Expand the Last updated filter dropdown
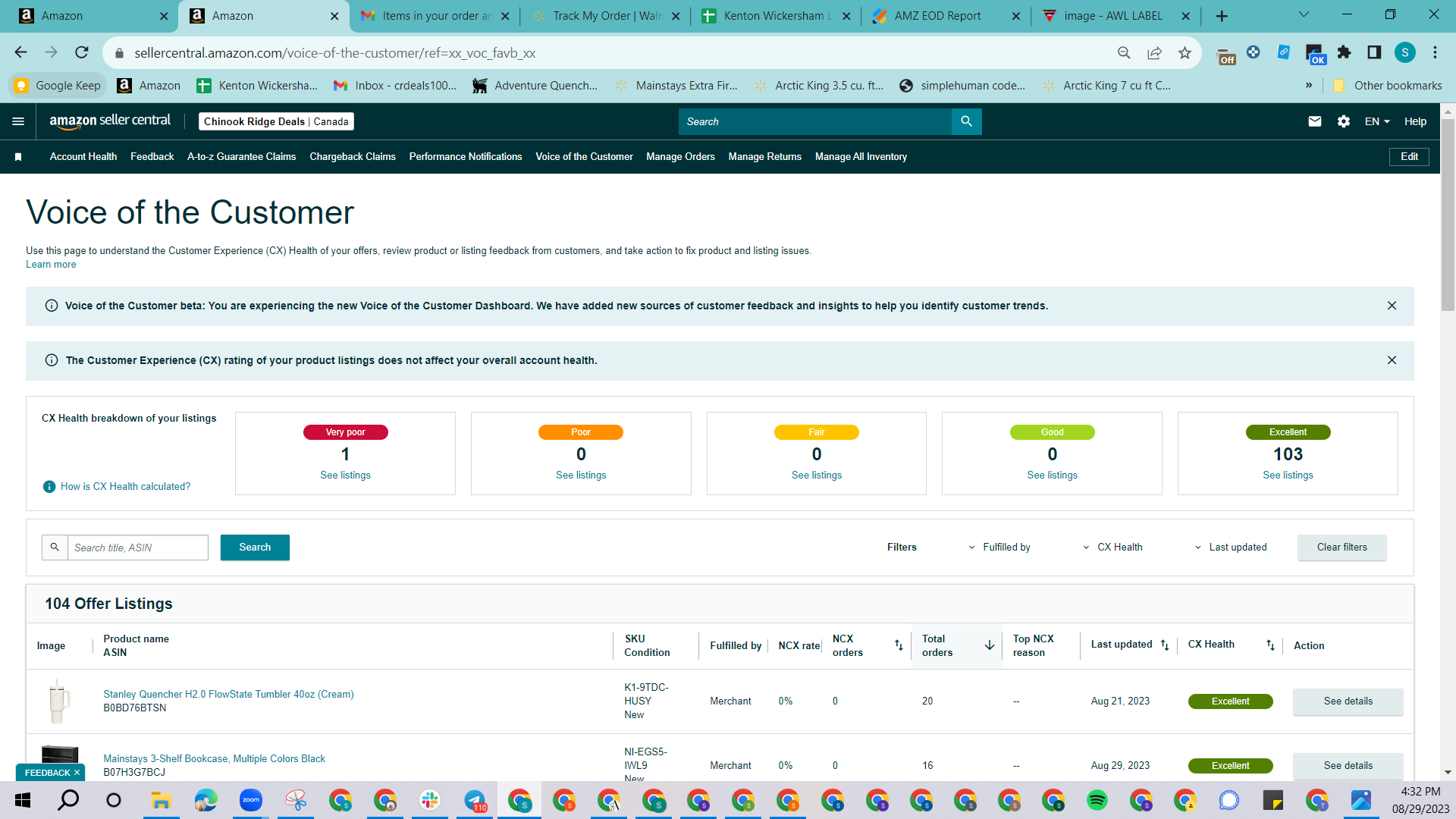Screen dimensions: 1456x819 (1231, 548)
